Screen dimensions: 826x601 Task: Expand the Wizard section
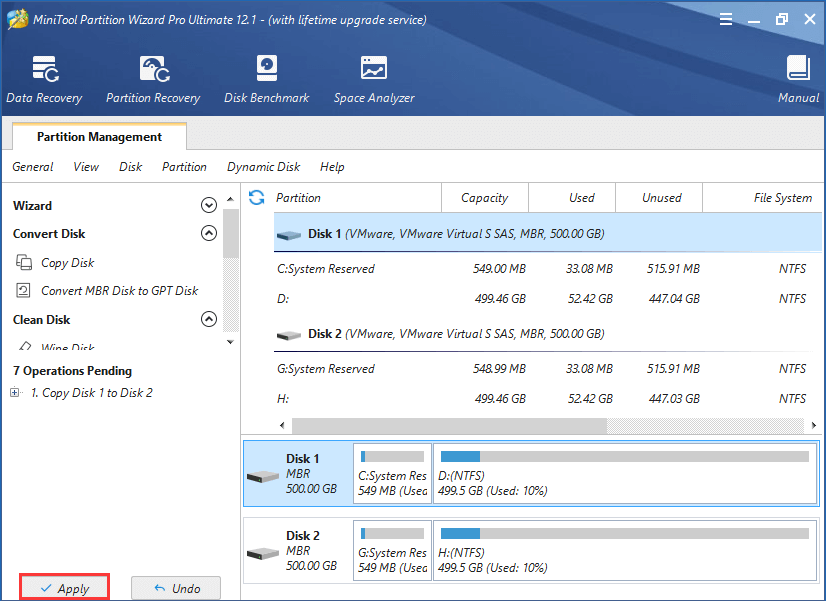(209, 205)
